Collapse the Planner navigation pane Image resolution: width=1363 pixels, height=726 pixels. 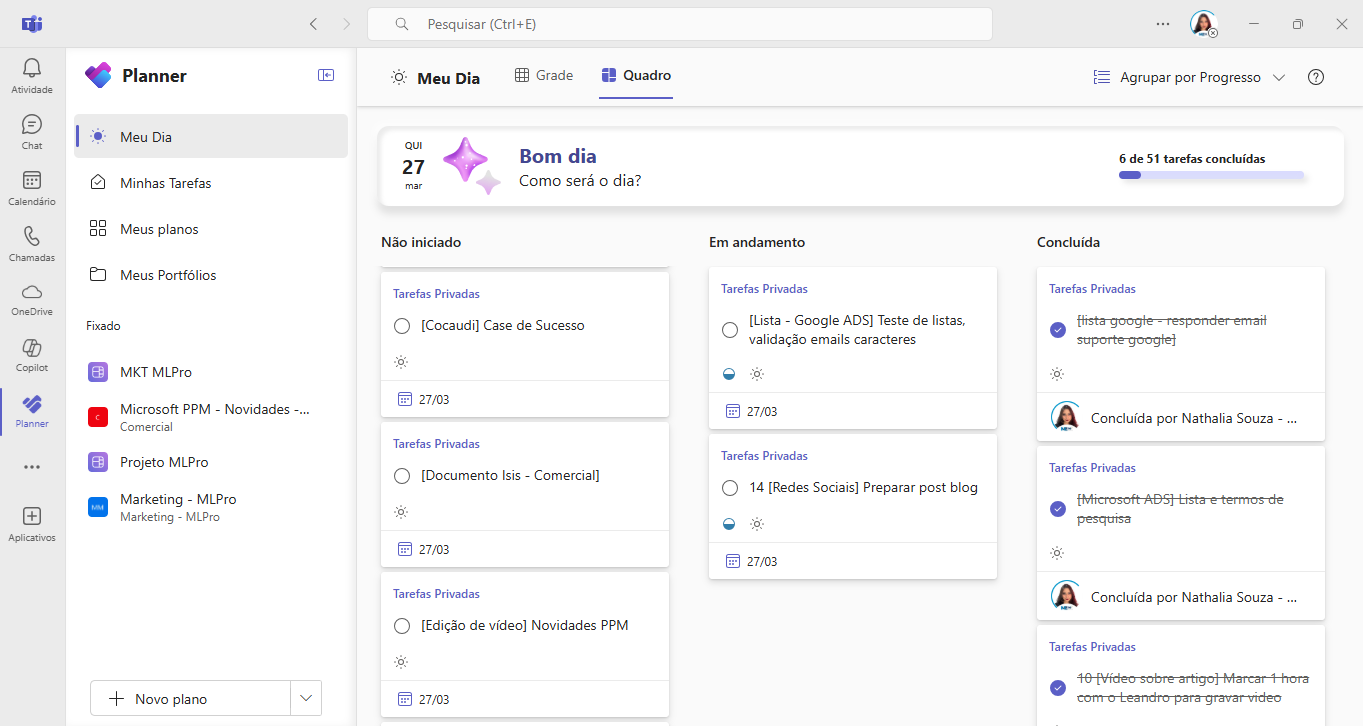326,75
